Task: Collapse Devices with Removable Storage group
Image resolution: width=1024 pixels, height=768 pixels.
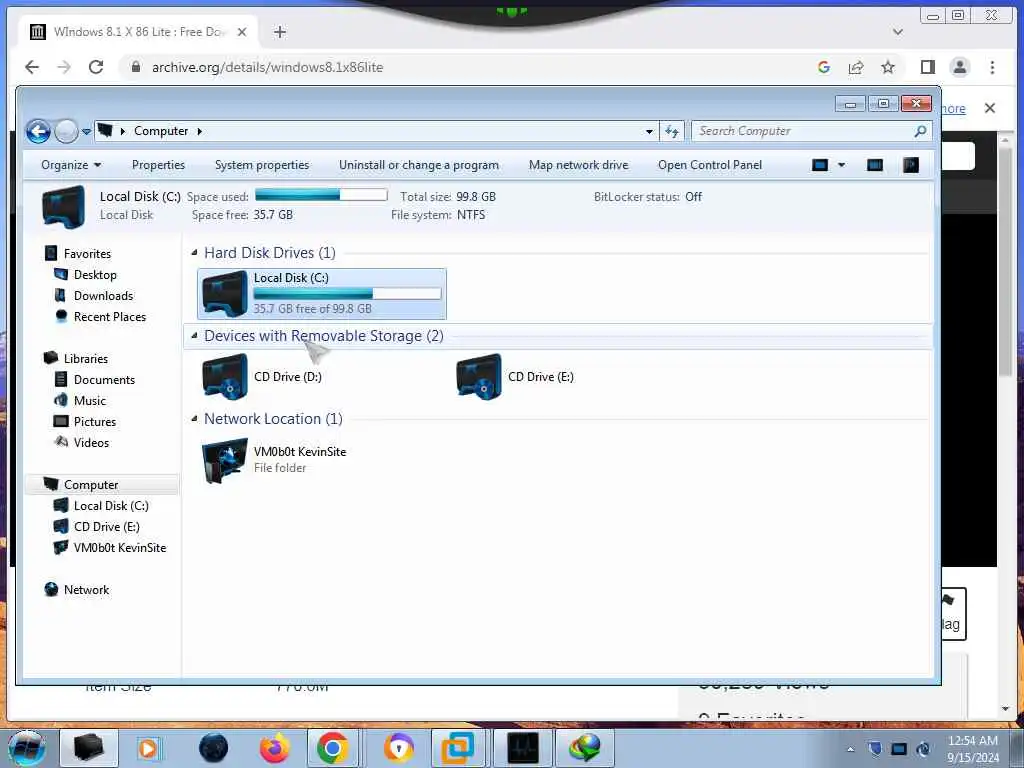Action: click(x=194, y=336)
